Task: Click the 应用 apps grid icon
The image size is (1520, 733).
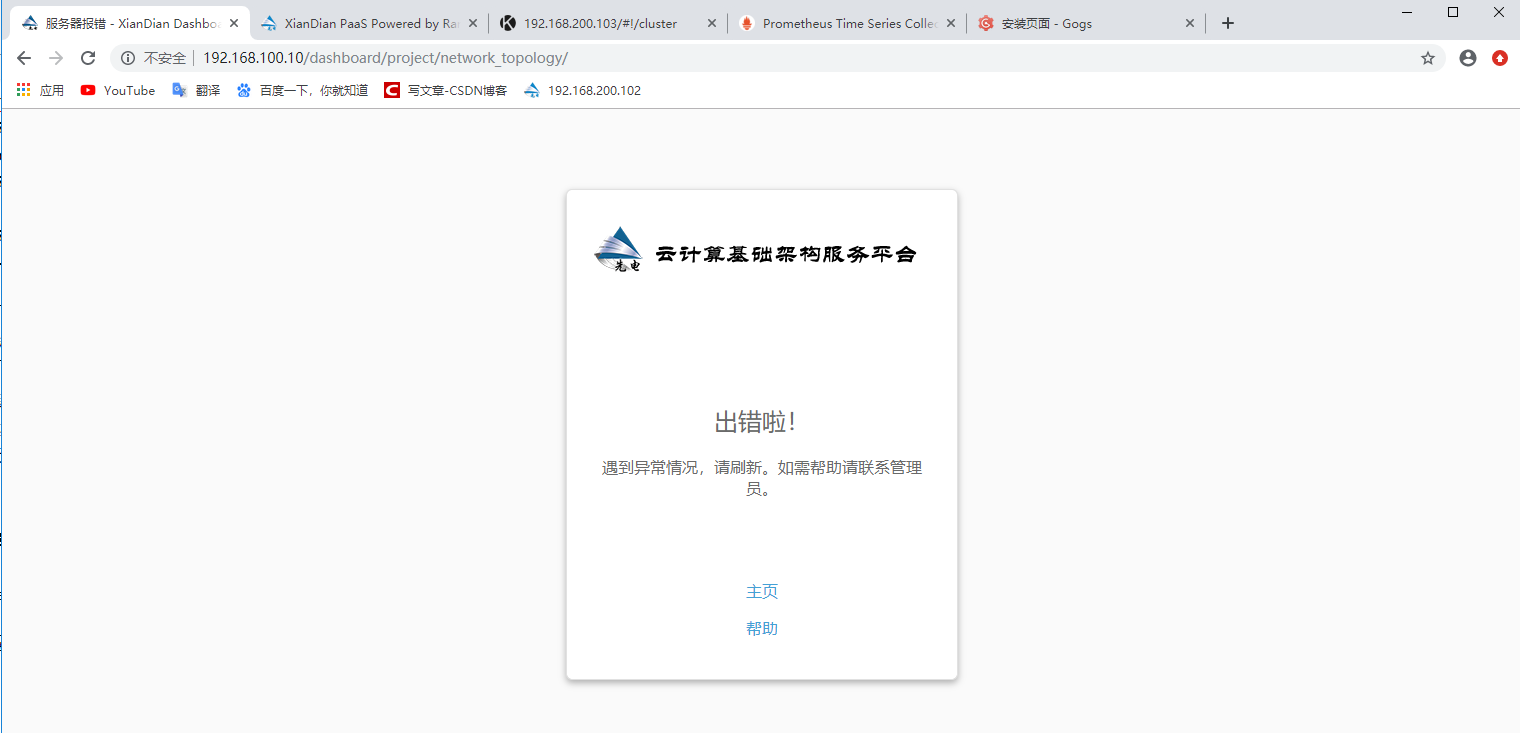Action: click(23, 90)
